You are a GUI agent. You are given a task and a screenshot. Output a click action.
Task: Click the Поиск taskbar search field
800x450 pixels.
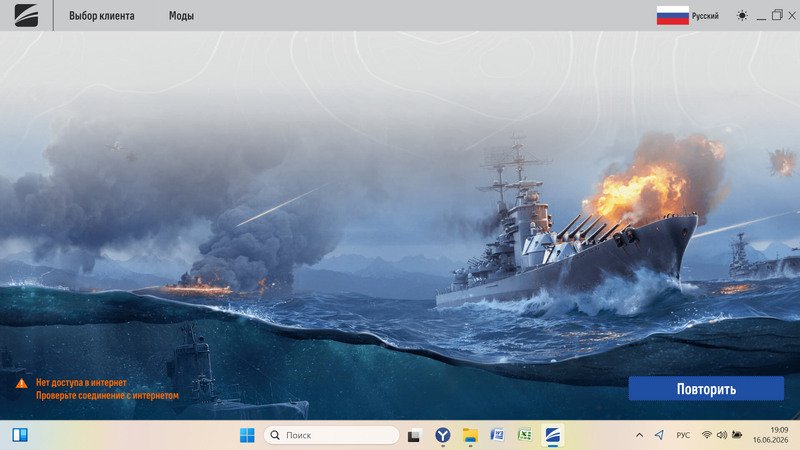pyautogui.click(x=332, y=435)
